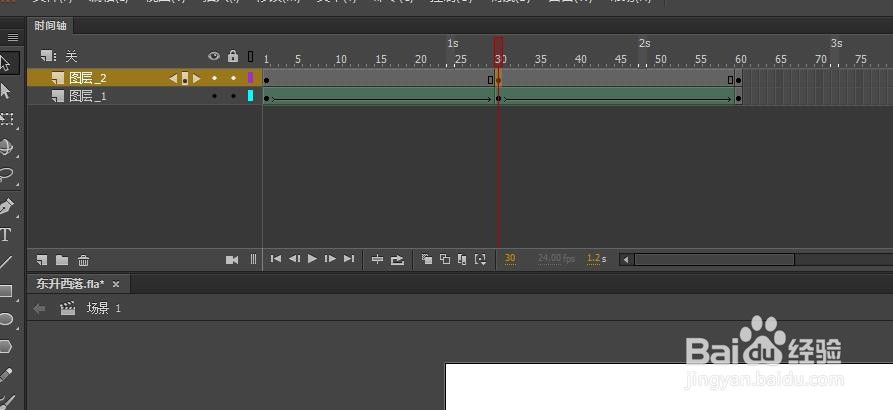Create a new layer folder
The image size is (893, 410).
(x=62, y=260)
